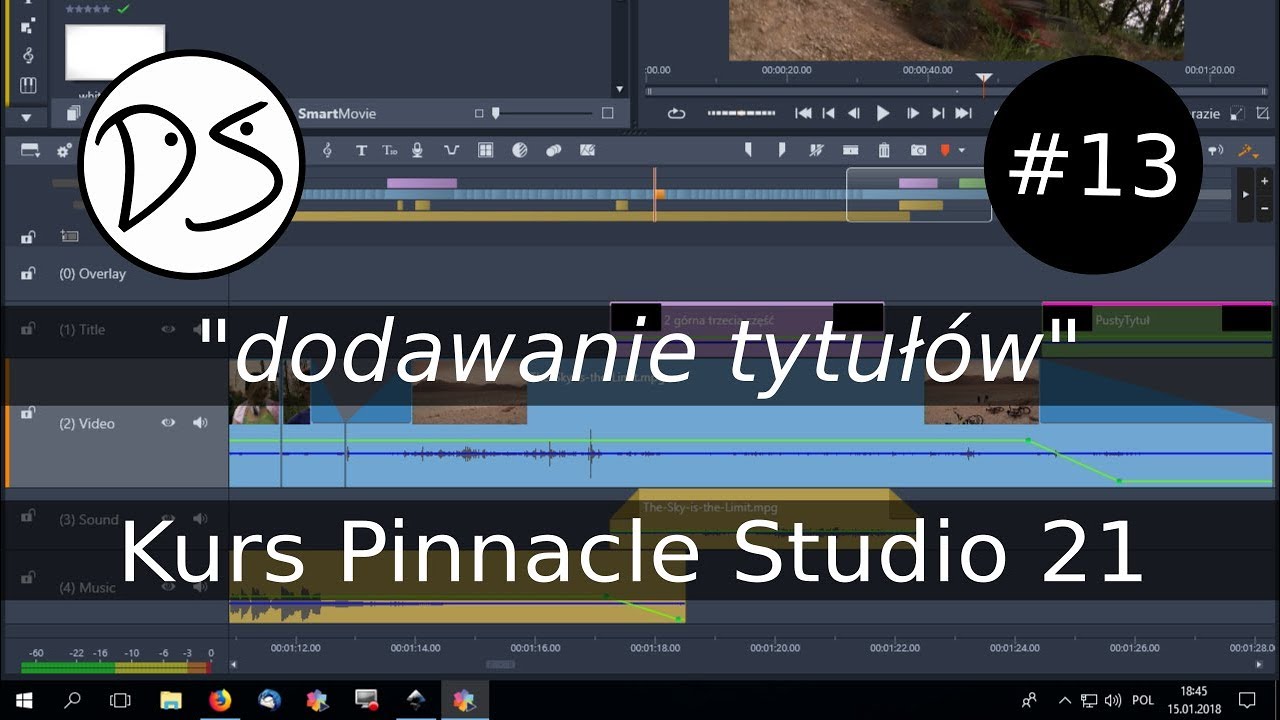The height and width of the screenshot is (720, 1280).
Task: Toggle the lock on the (2) Video track
Action: pos(28,412)
